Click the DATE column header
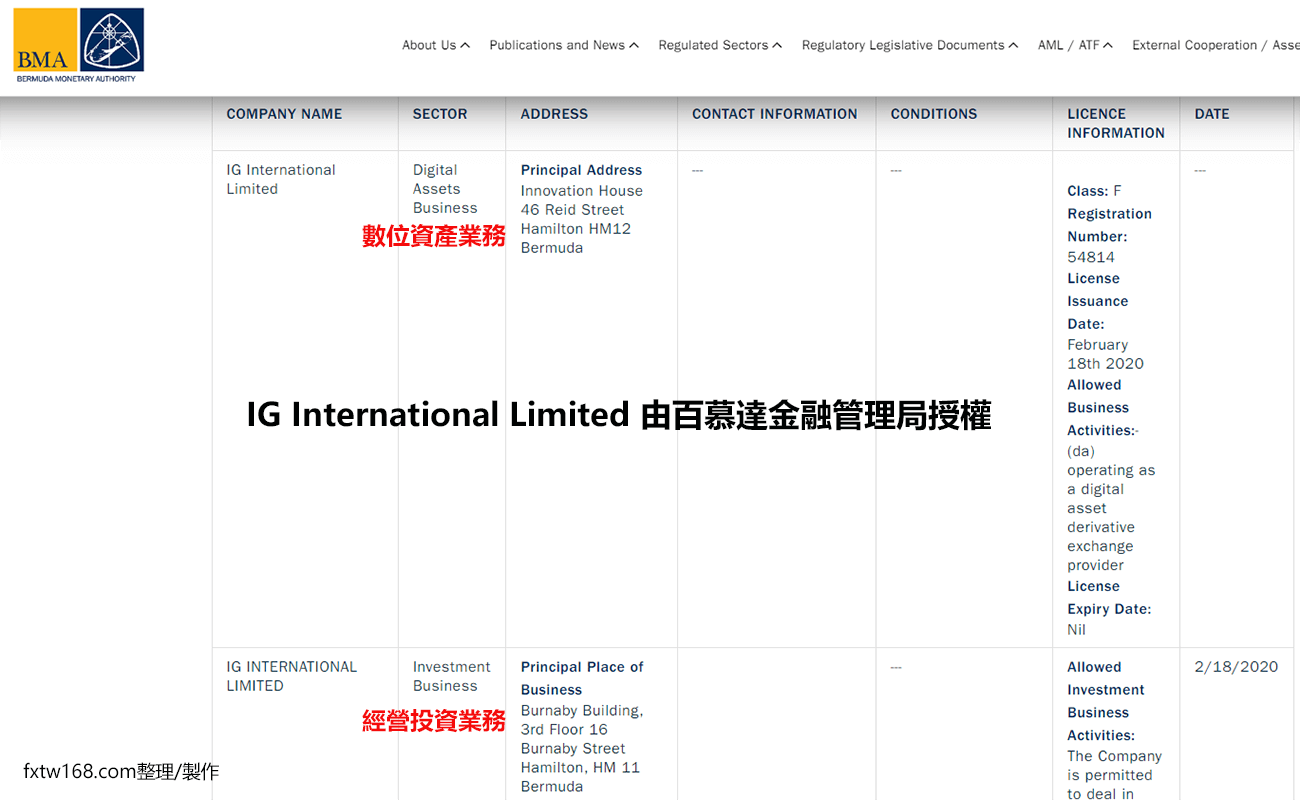1300x800 pixels. tap(1211, 113)
